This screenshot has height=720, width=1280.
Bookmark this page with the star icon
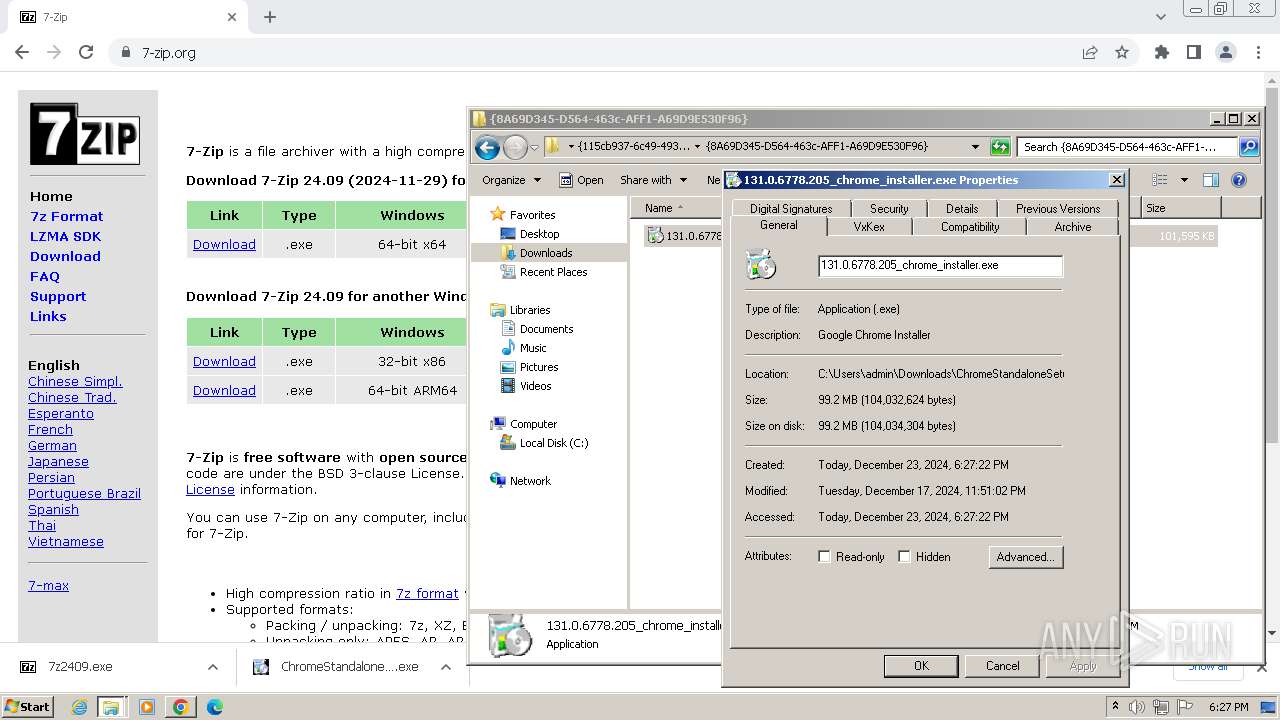click(x=1122, y=53)
